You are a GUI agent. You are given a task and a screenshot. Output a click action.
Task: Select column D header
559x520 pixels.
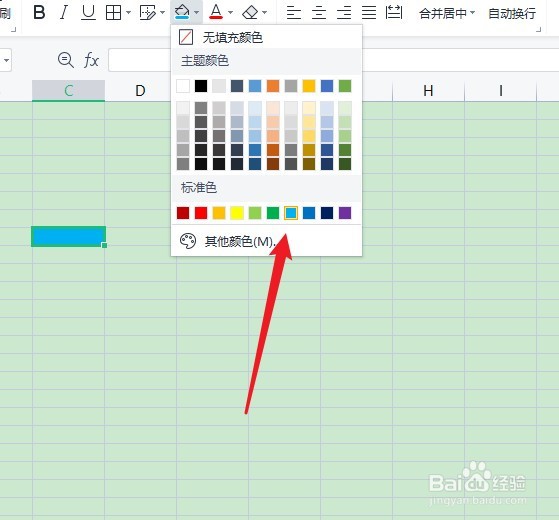(x=140, y=91)
